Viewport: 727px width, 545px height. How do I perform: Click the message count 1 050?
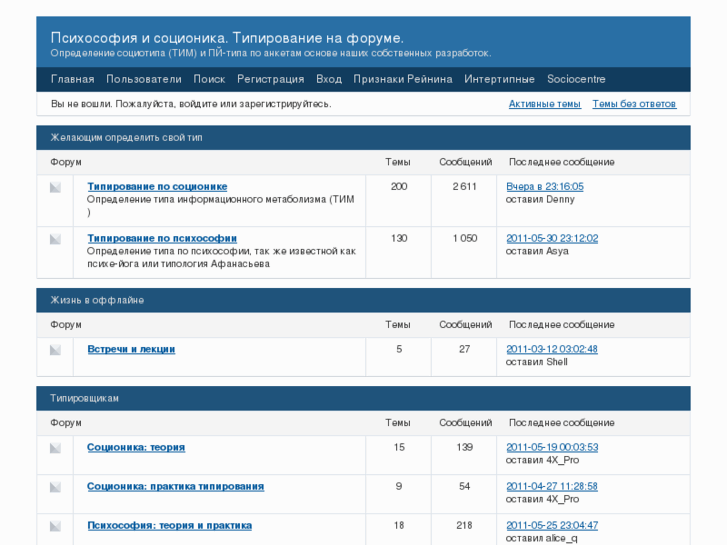pyautogui.click(x=465, y=238)
